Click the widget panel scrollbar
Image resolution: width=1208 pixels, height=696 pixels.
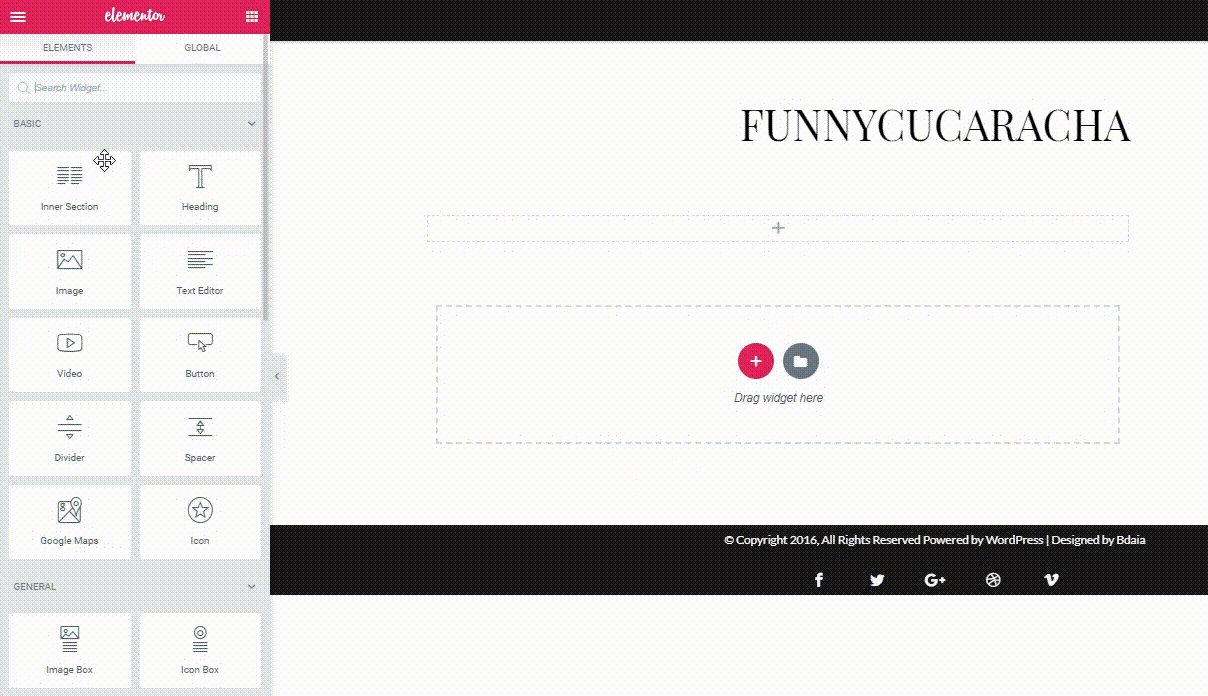coord(265,180)
